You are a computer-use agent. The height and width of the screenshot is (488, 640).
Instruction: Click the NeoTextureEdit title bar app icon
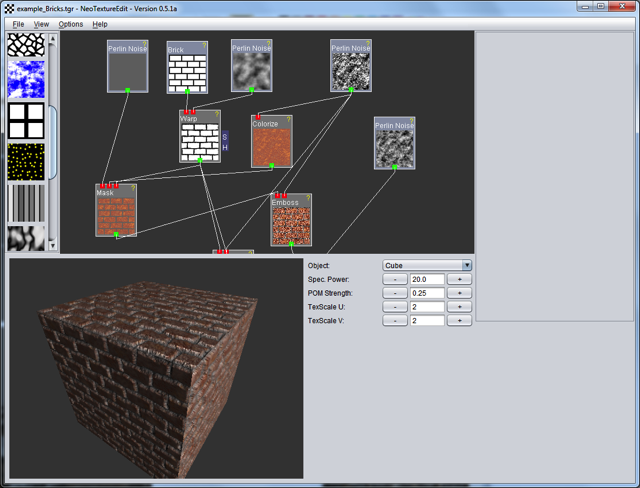point(9,8)
